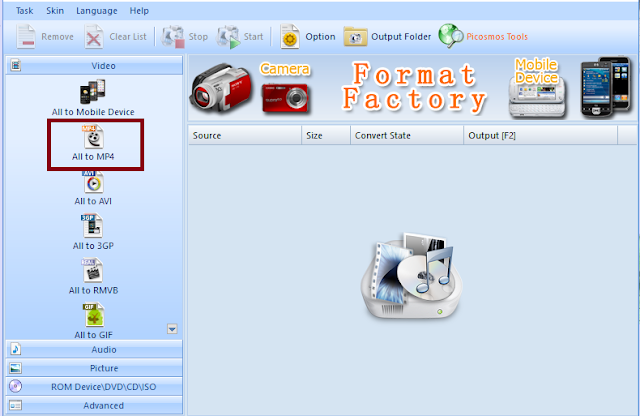The image size is (640, 416).
Task: Click the Video panel film icon
Action: pos(16,65)
